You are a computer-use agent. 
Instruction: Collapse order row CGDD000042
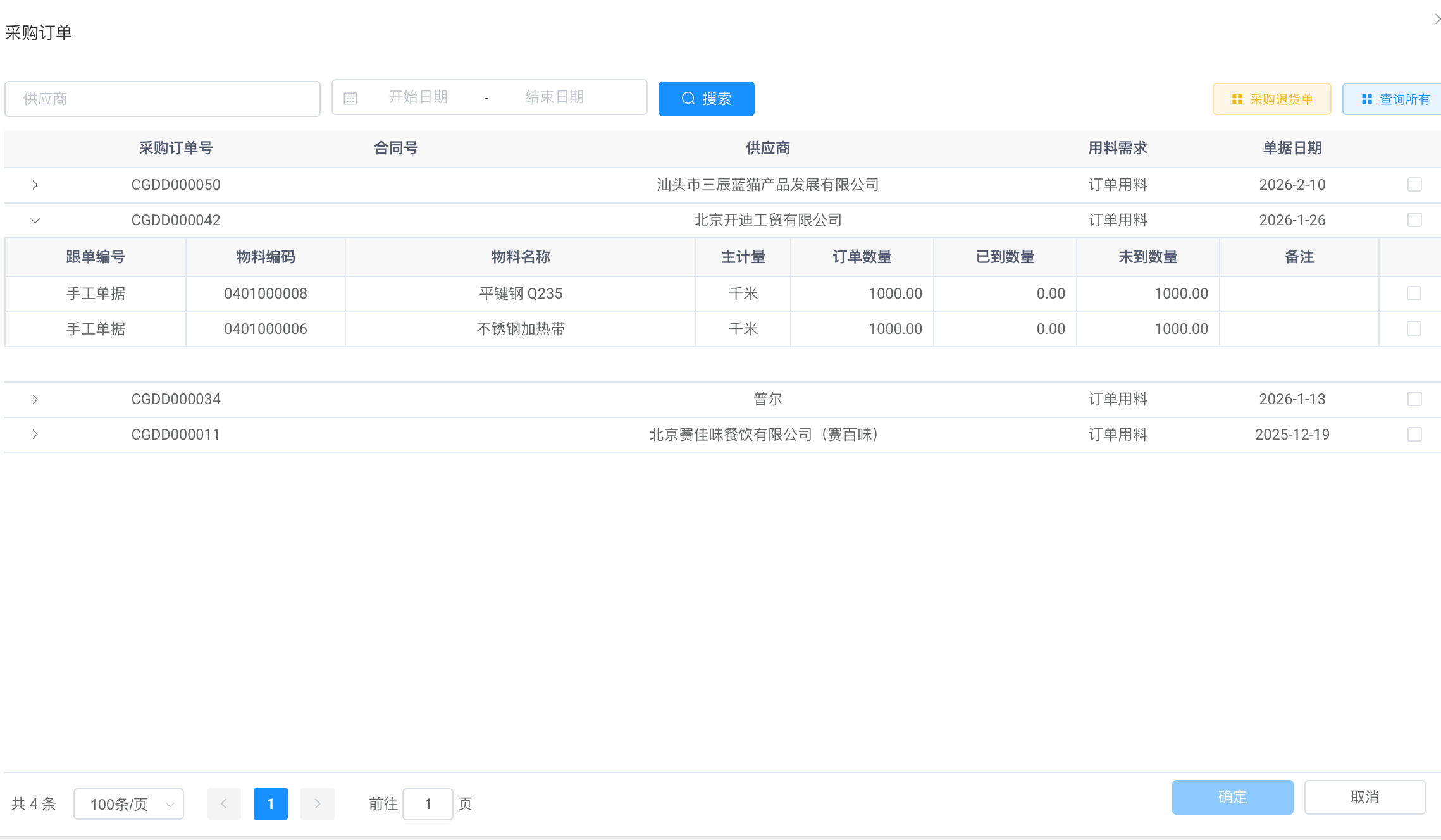[35, 220]
